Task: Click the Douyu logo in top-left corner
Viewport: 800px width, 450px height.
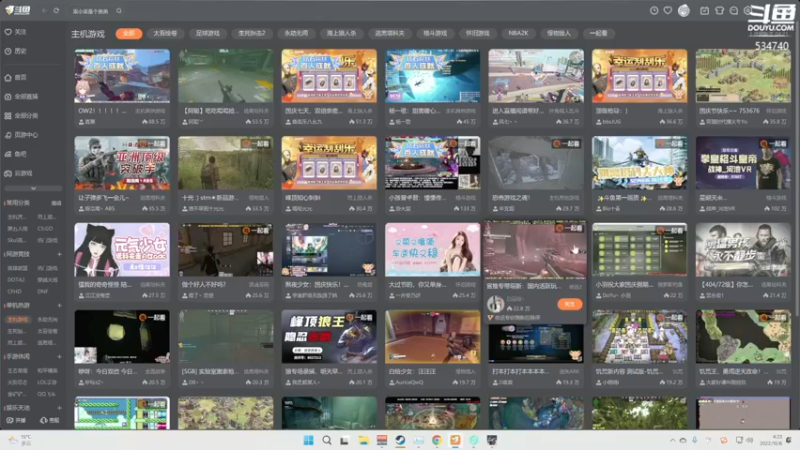Action: (x=18, y=10)
